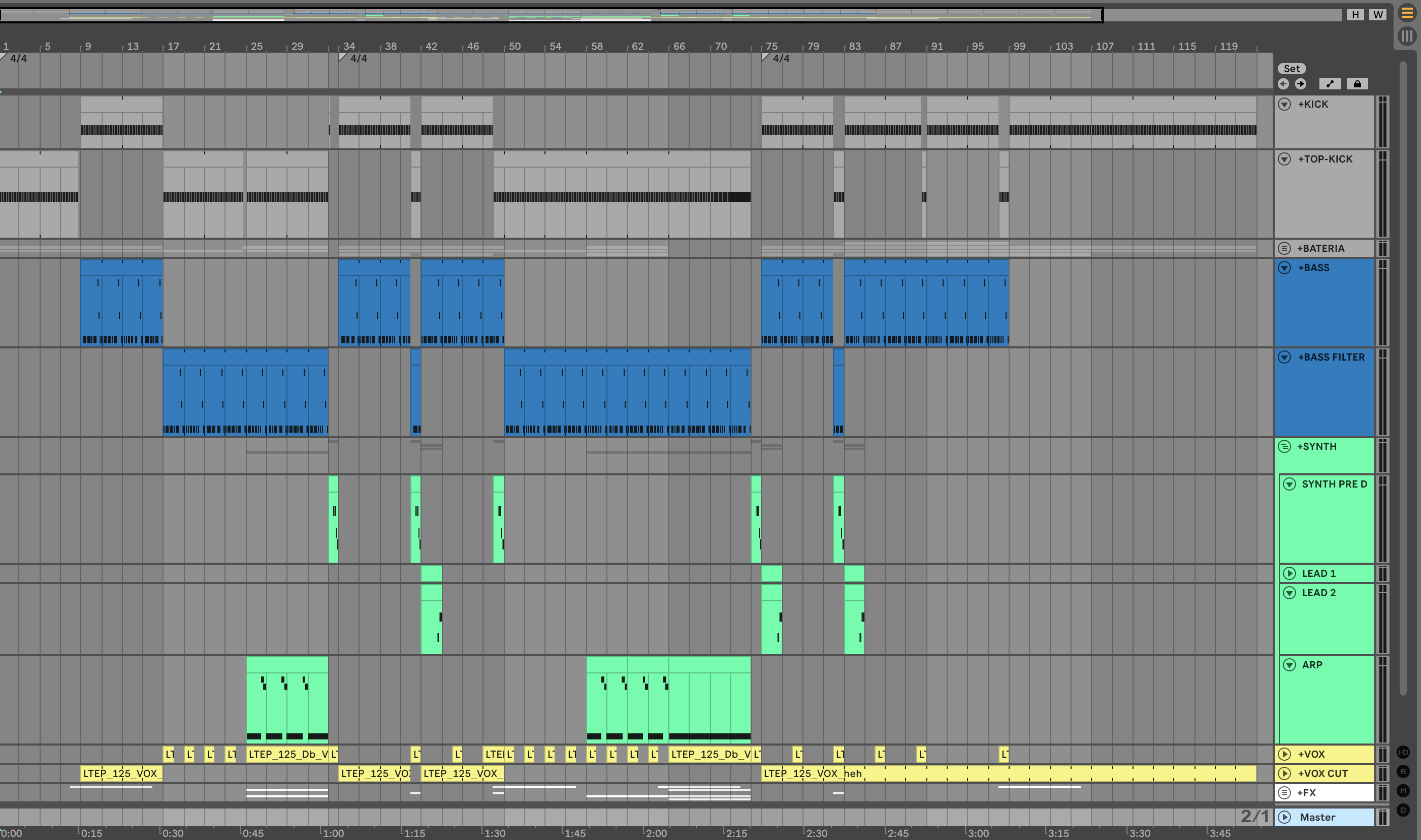The height and width of the screenshot is (840, 1421).
Task: Unfold the LEAD 1 track
Action: pos(1289,573)
